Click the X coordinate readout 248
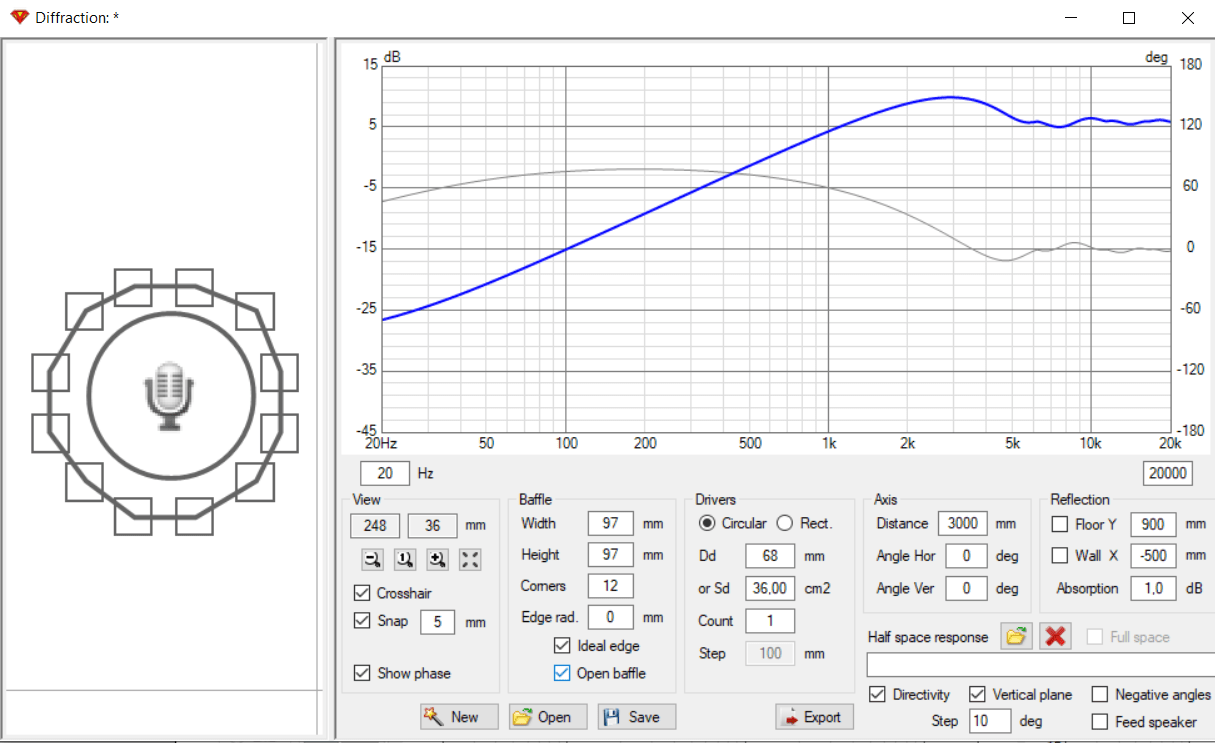 pyautogui.click(x=375, y=526)
